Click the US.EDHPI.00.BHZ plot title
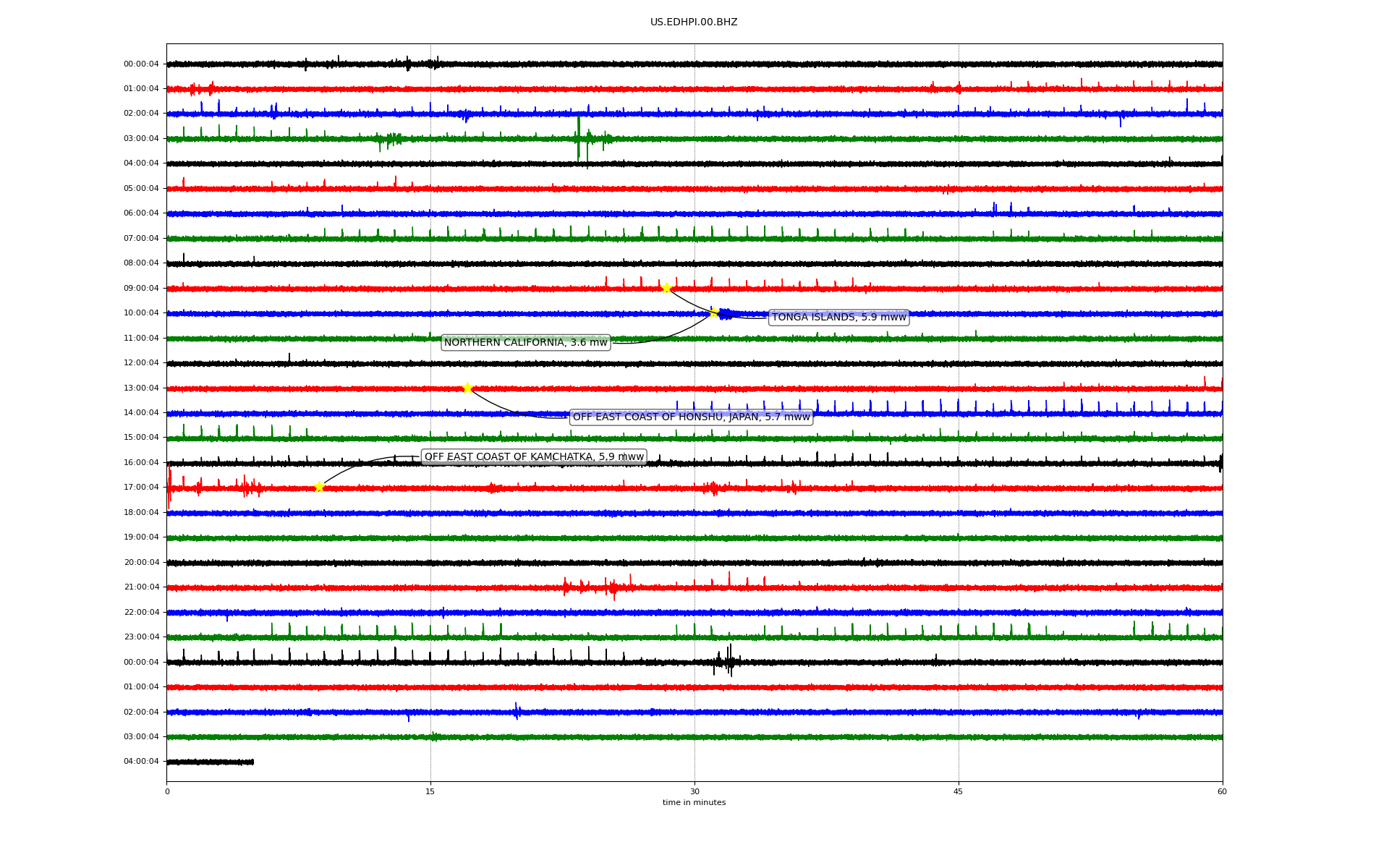The image size is (1389, 868). (694, 22)
